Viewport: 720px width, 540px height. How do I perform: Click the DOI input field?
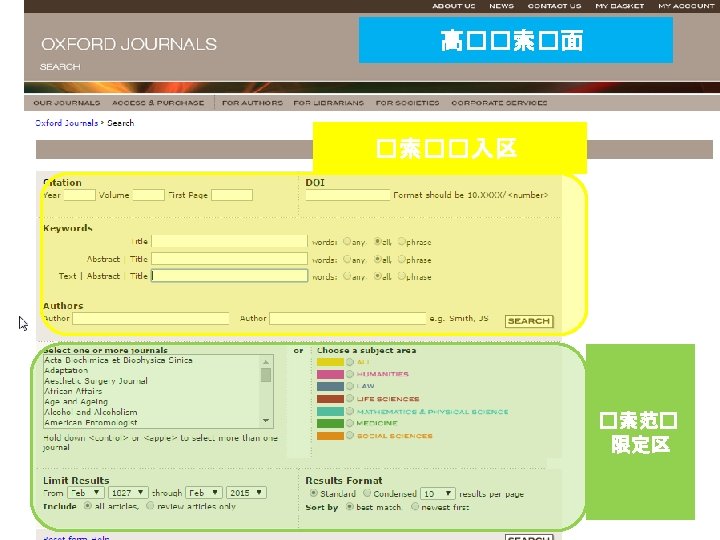pos(348,195)
